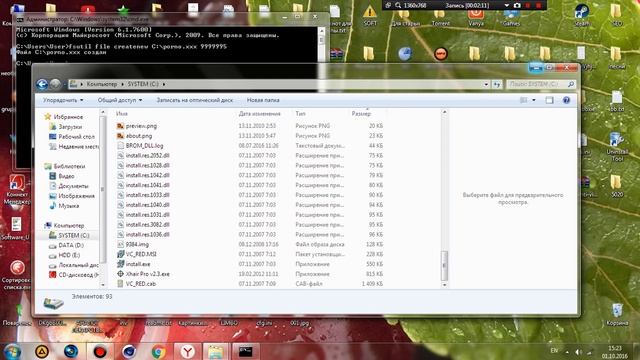
Task: Click the Explorer Forward arrow button
Action: (55, 84)
